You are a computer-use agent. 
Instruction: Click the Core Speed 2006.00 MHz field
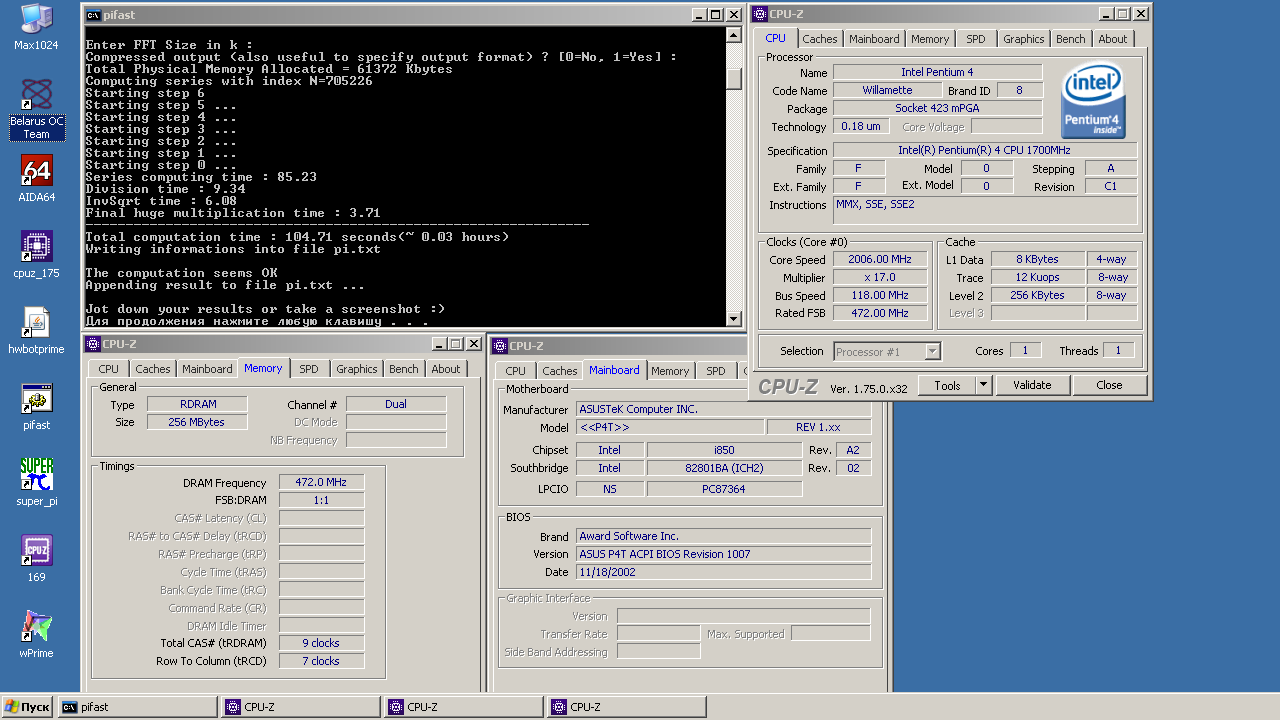[x=878, y=259]
